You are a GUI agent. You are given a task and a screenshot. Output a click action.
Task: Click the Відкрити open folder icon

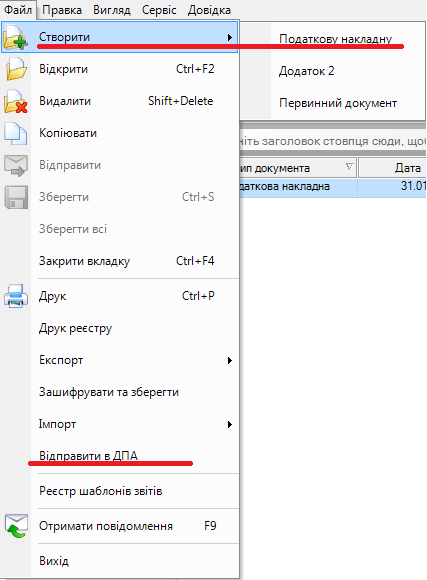coord(16,69)
